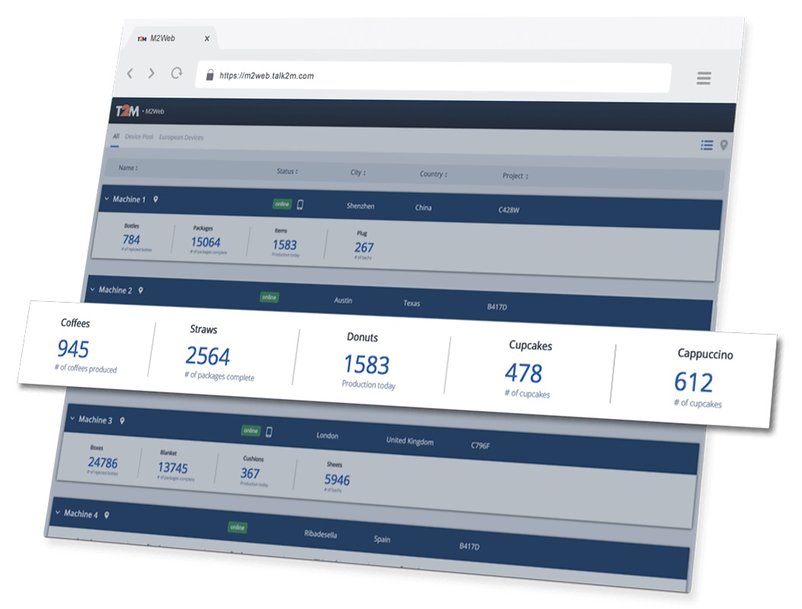
Task: Click Bottles value 784 under Machine 1
Action: pos(131,240)
